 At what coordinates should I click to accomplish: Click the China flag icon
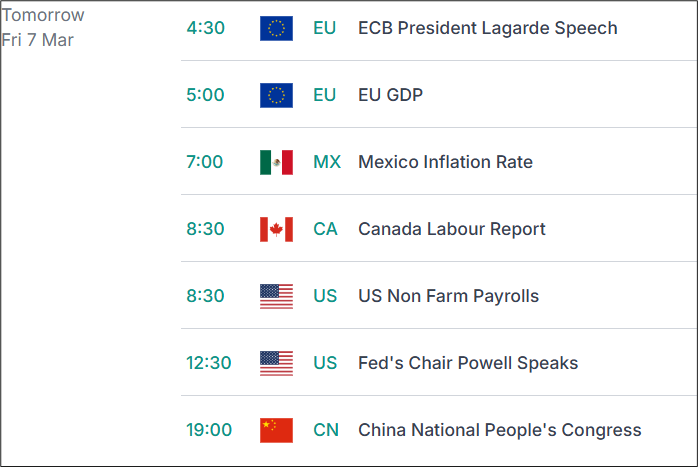tap(276, 430)
